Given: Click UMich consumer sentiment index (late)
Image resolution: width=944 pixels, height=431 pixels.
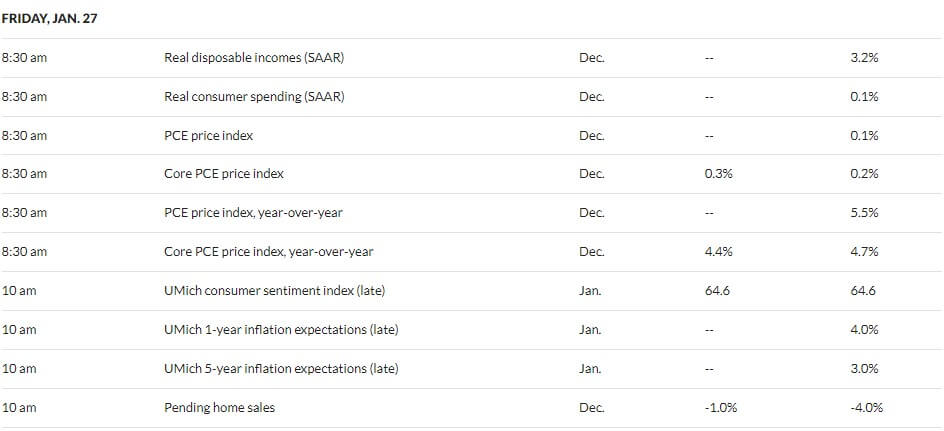Looking at the screenshot, I should click(x=274, y=290).
